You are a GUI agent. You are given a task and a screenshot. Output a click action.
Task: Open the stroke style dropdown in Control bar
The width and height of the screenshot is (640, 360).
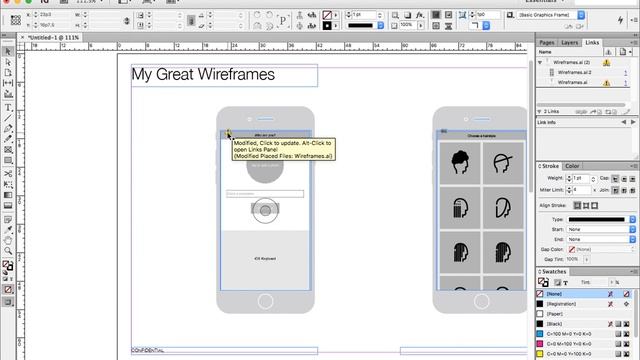[x=365, y=26]
